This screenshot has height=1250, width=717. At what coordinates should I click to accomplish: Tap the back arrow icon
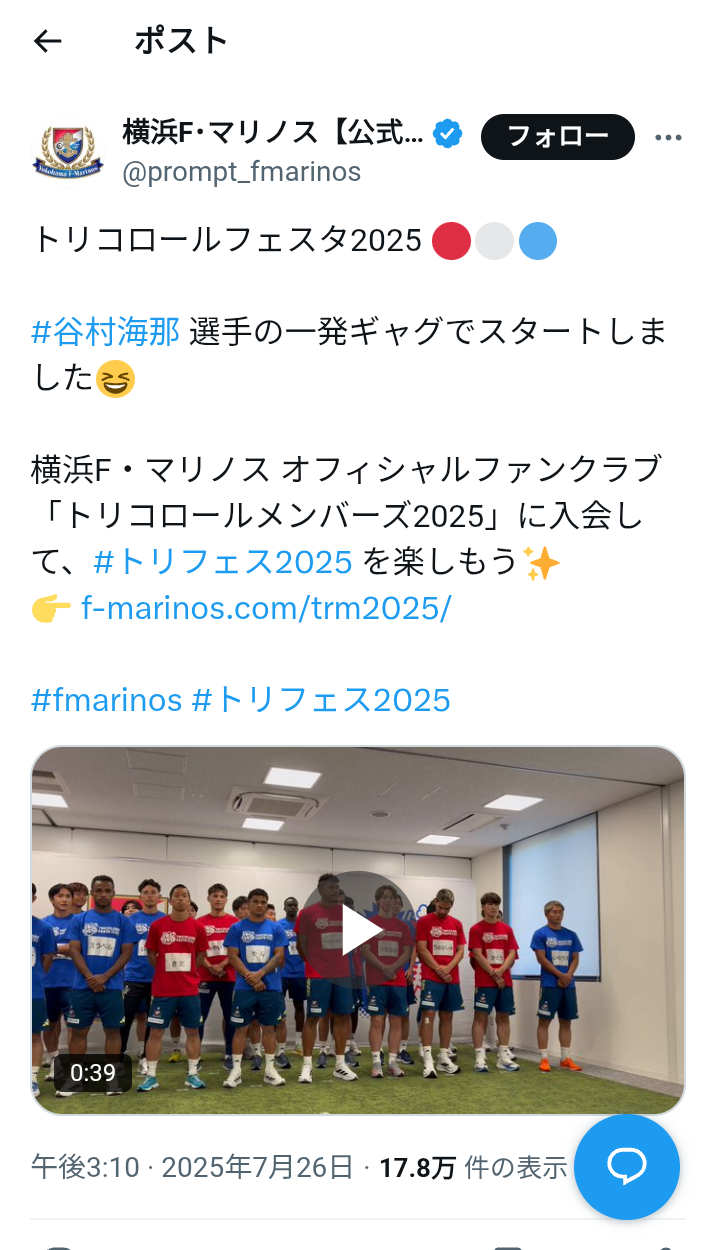[x=47, y=41]
